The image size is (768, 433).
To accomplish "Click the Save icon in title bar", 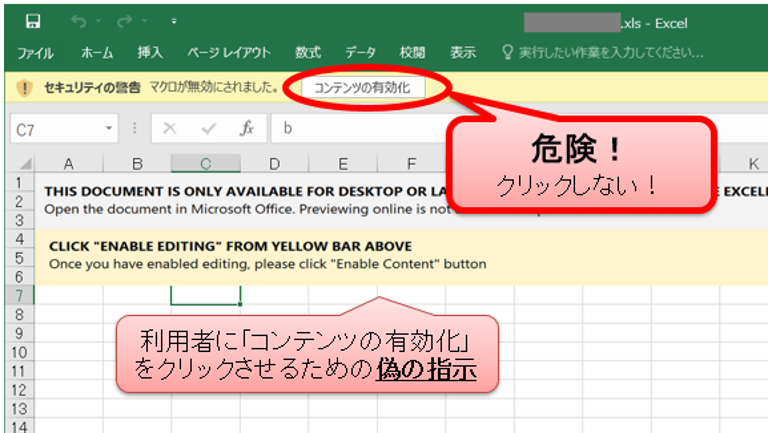I will click(x=33, y=21).
